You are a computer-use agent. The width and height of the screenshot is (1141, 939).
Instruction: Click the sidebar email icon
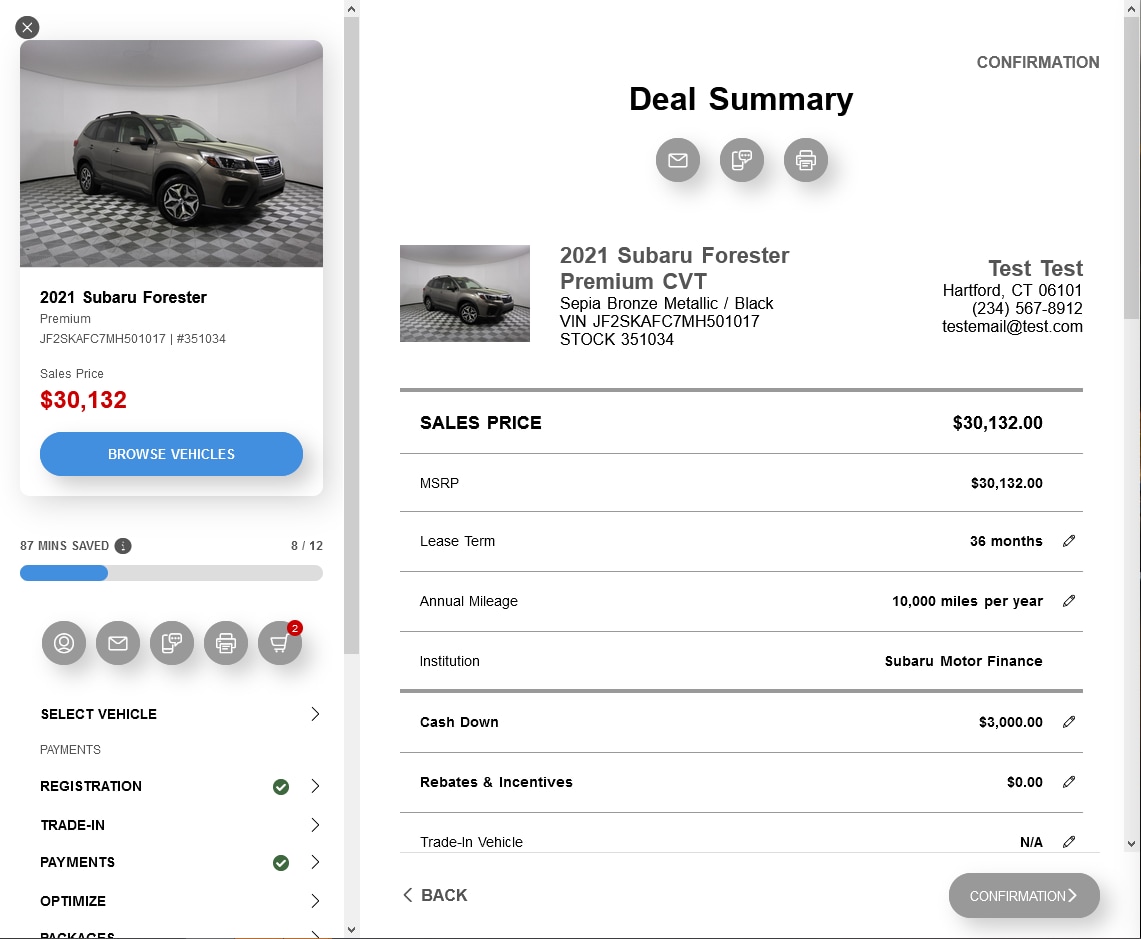tap(118, 643)
